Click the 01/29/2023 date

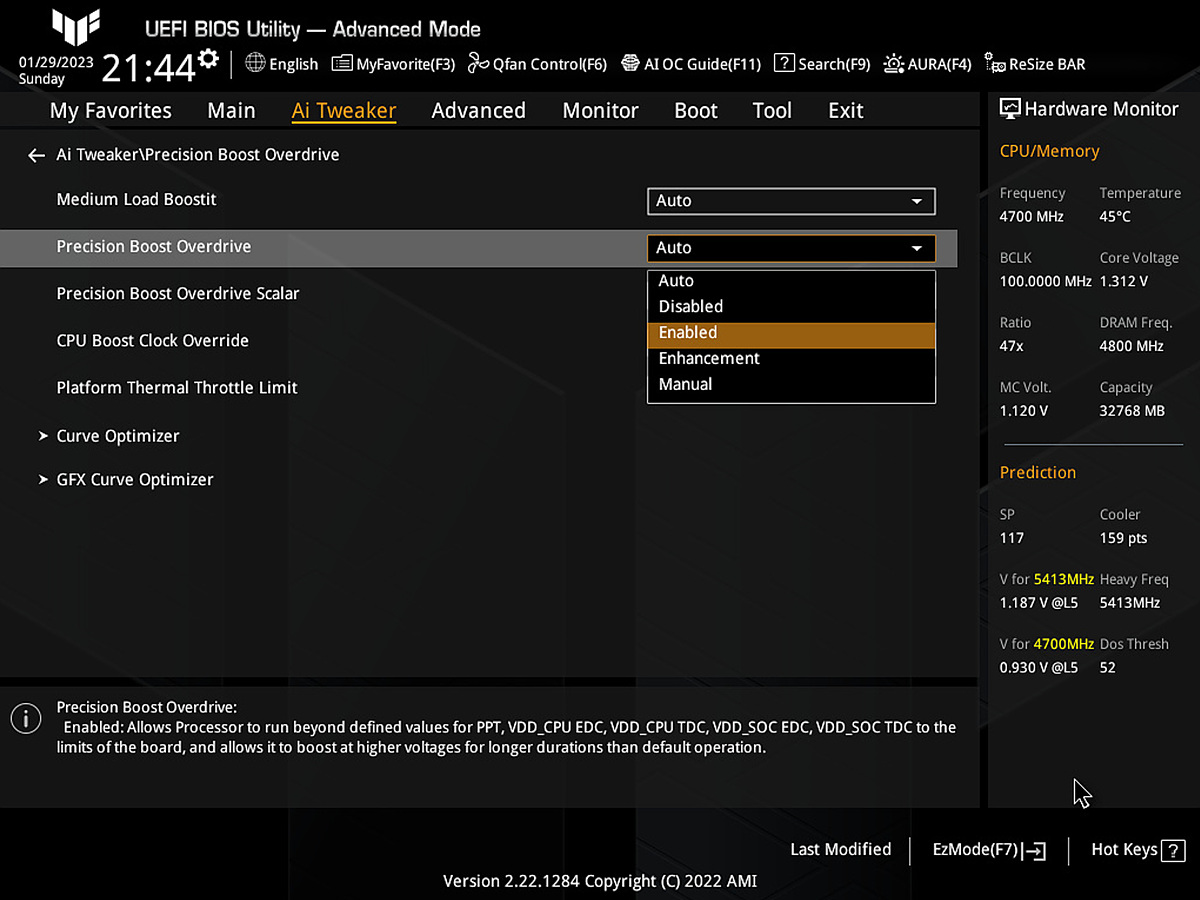point(56,62)
